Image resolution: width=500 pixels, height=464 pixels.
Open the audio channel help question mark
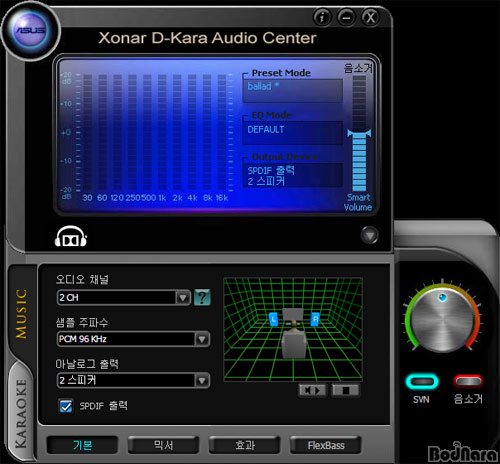(202, 297)
